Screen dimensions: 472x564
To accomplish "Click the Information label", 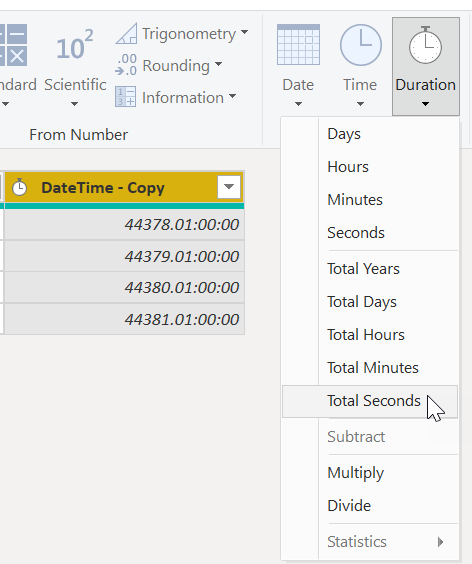I will pos(183,97).
